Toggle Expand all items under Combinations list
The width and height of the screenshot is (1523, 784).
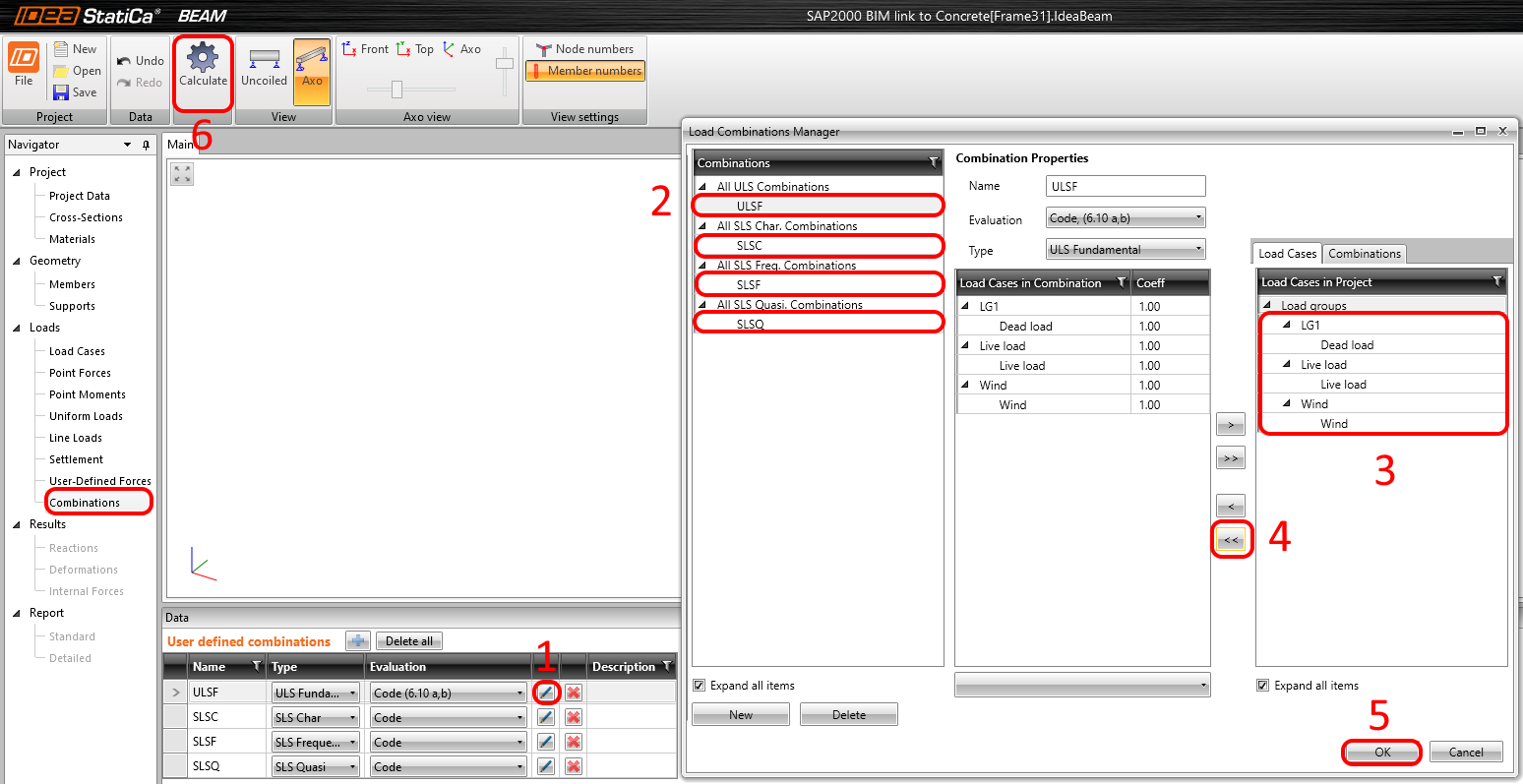(700, 686)
